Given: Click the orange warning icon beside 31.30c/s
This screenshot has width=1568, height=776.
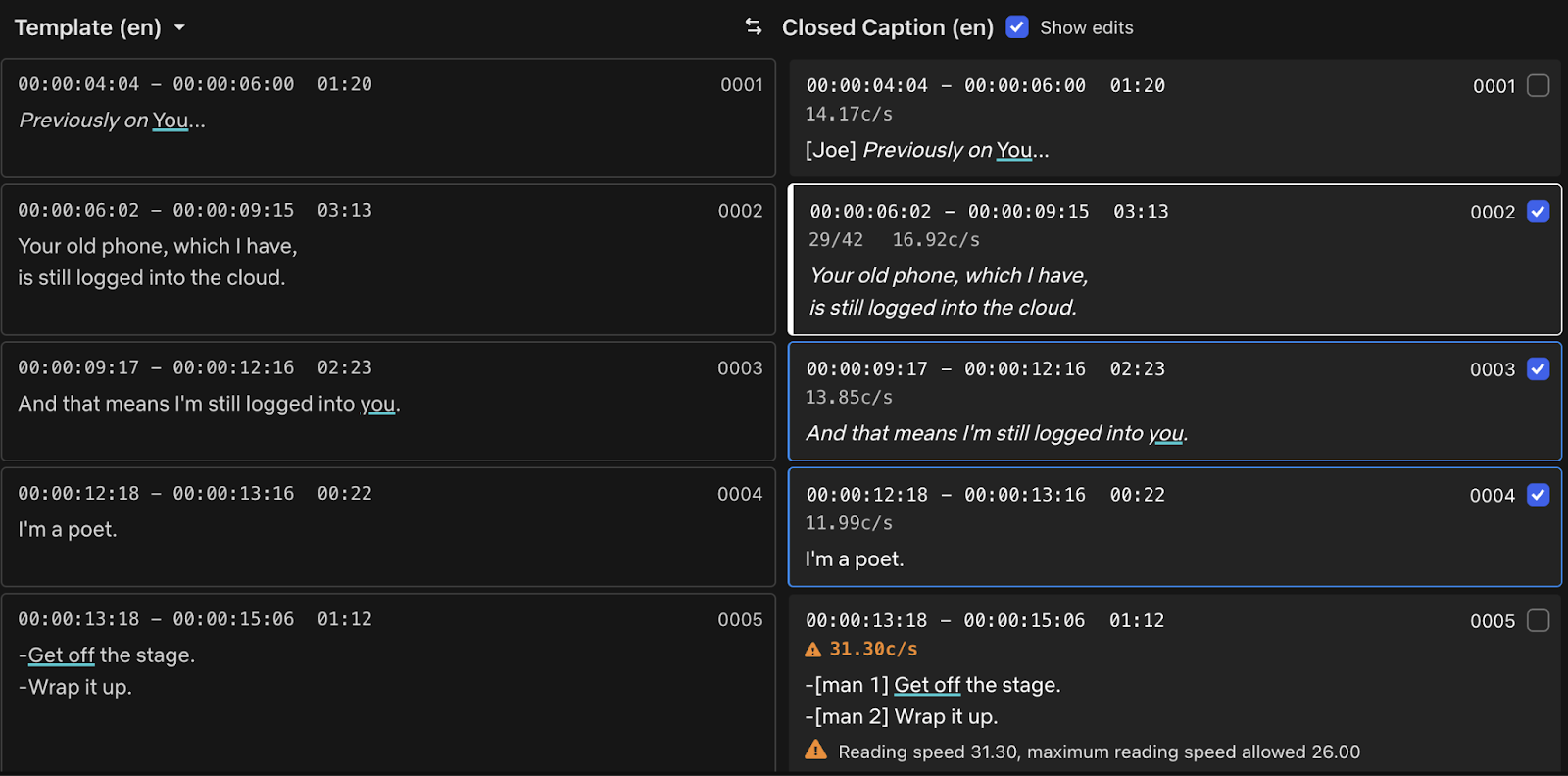Looking at the screenshot, I should tap(812, 650).
